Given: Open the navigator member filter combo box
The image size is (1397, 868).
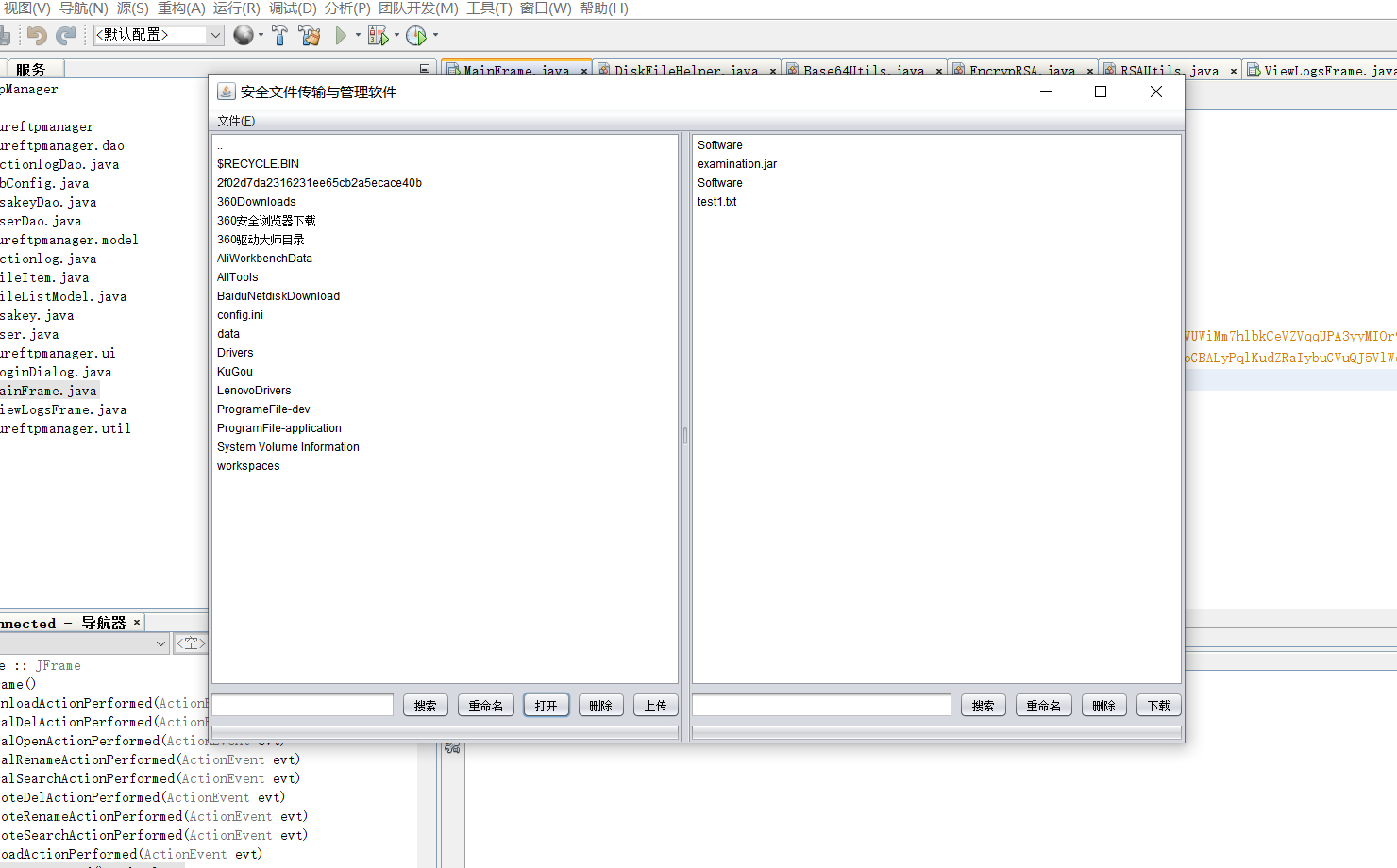Looking at the screenshot, I should (x=85, y=643).
